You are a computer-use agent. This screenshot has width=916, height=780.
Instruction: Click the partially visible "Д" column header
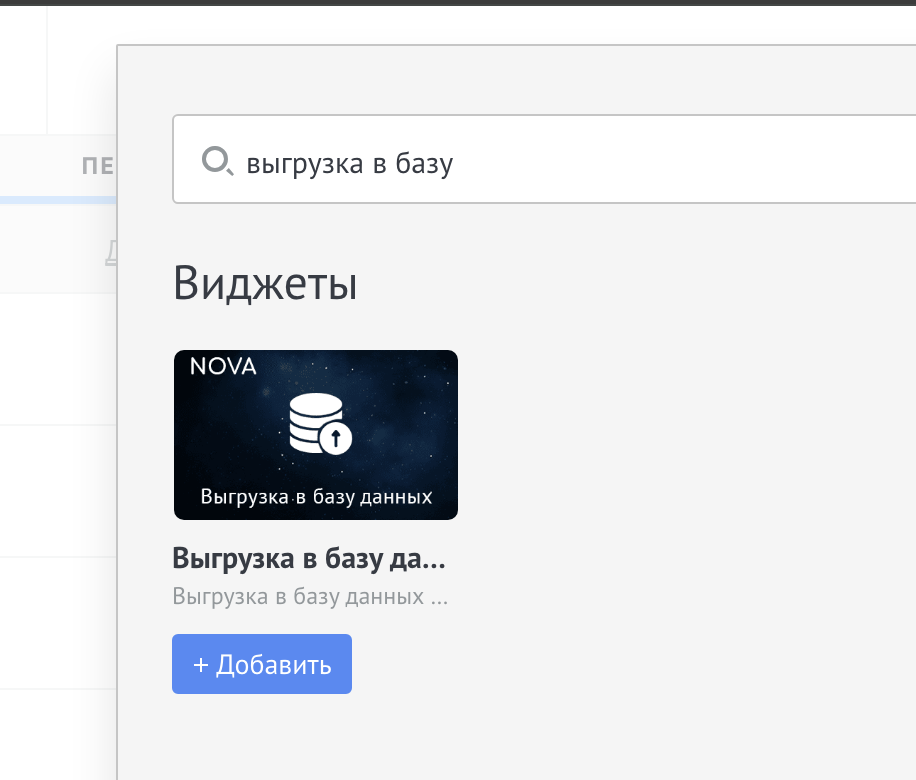(x=110, y=253)
